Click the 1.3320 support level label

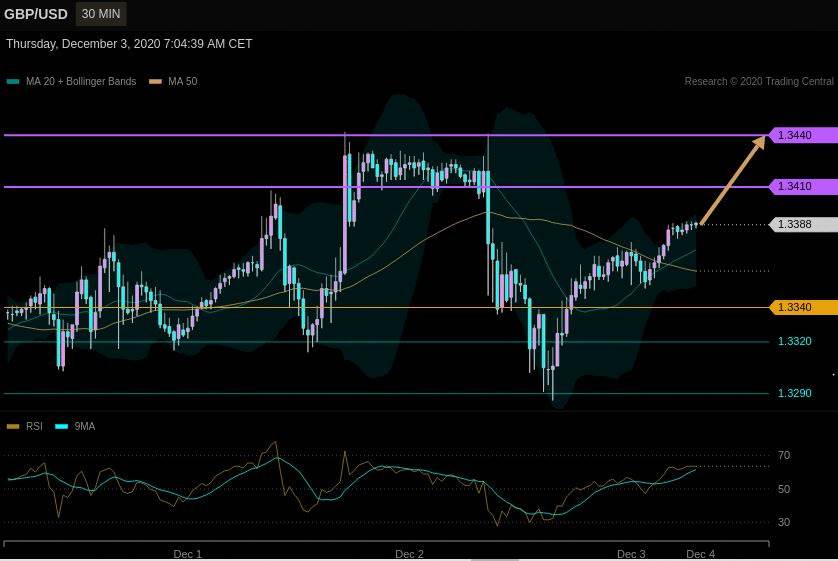pos(795,341)
